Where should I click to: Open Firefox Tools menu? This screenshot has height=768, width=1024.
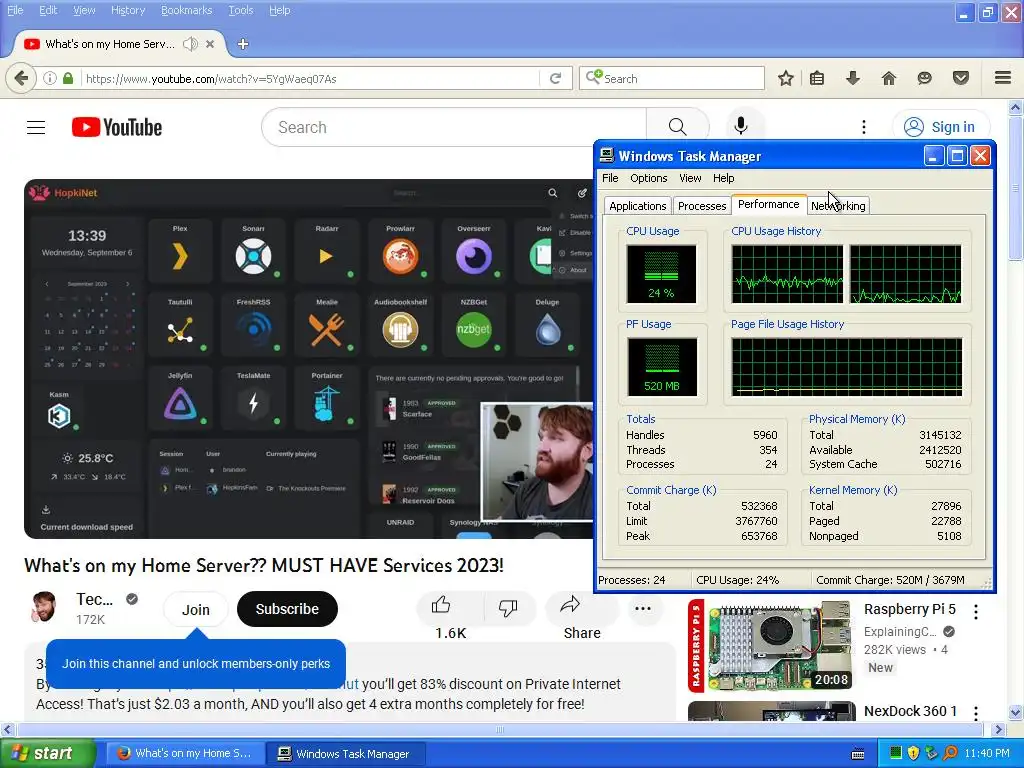240,10
